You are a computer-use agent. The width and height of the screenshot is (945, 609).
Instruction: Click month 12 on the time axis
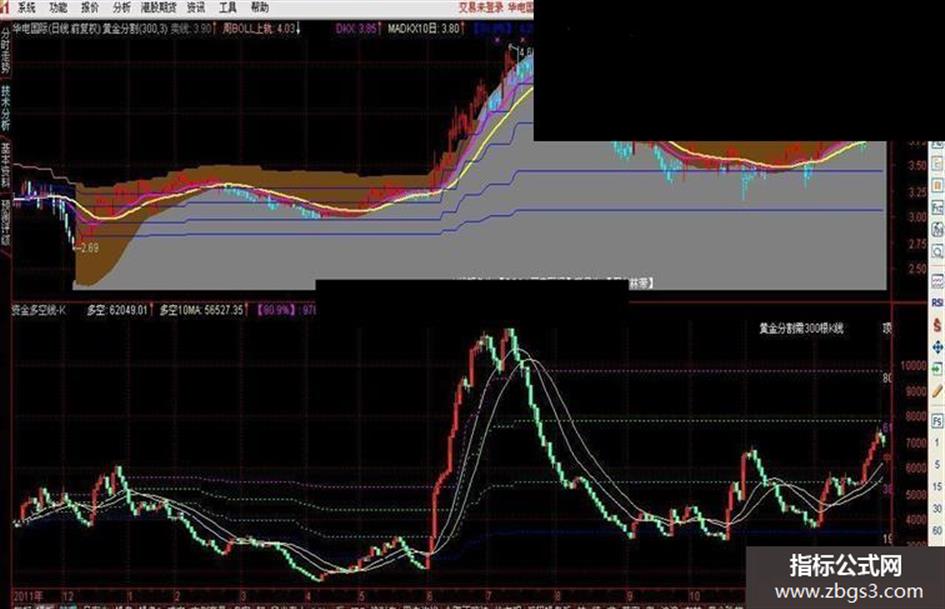[67, 596]
